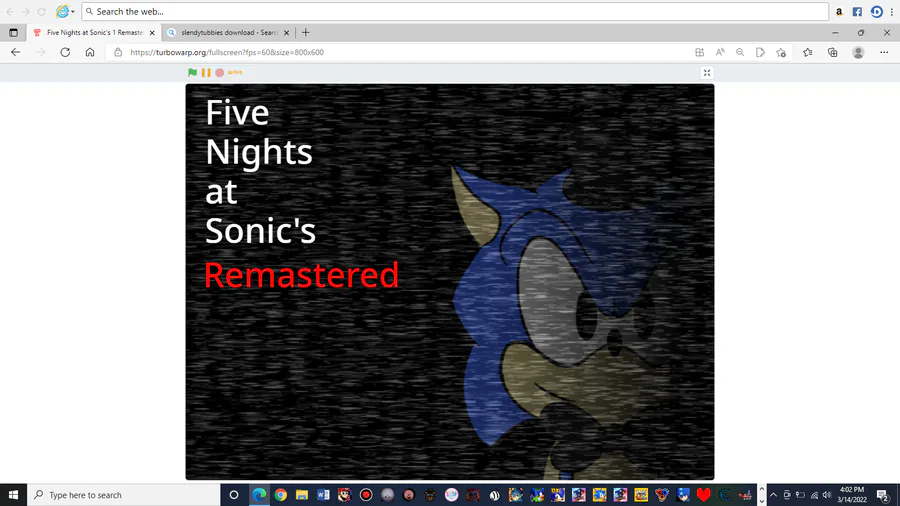Click the Facebook shortcut icon

[857, 11]
